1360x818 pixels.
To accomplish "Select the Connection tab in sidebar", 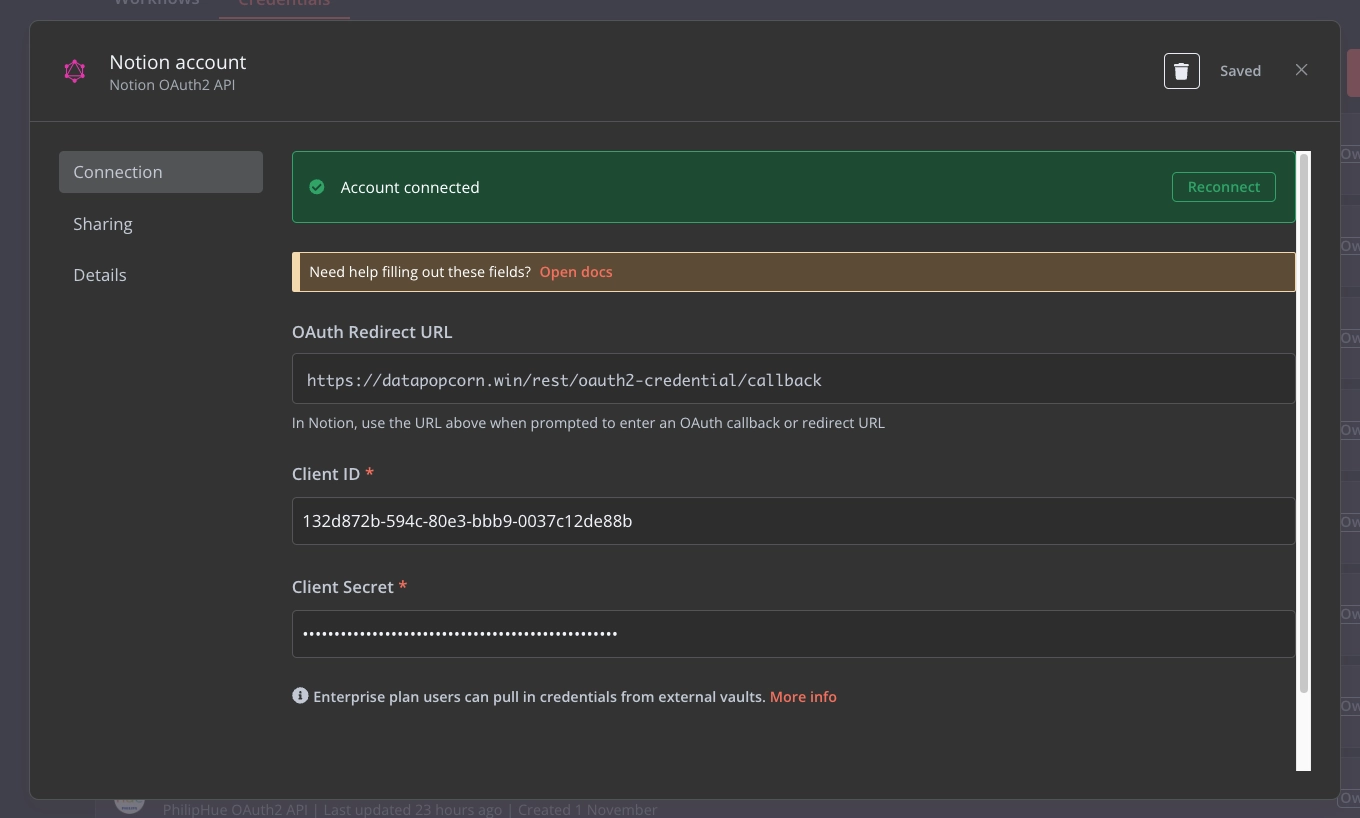I will point(161,172).
